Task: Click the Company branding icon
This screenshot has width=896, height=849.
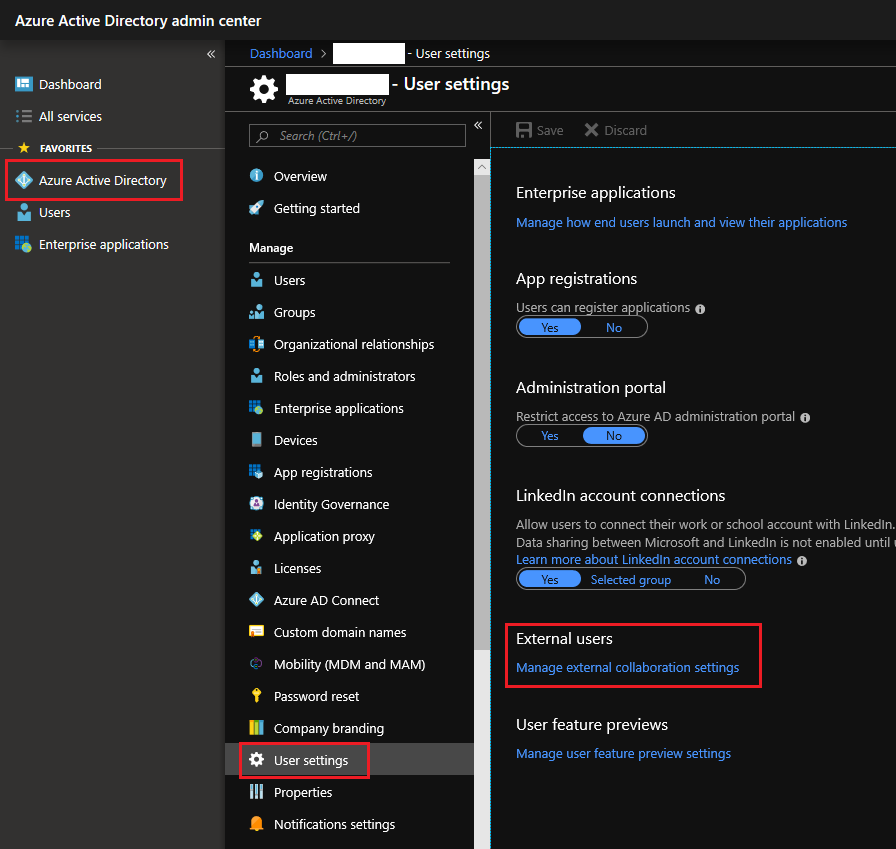Action: [257, 727]
